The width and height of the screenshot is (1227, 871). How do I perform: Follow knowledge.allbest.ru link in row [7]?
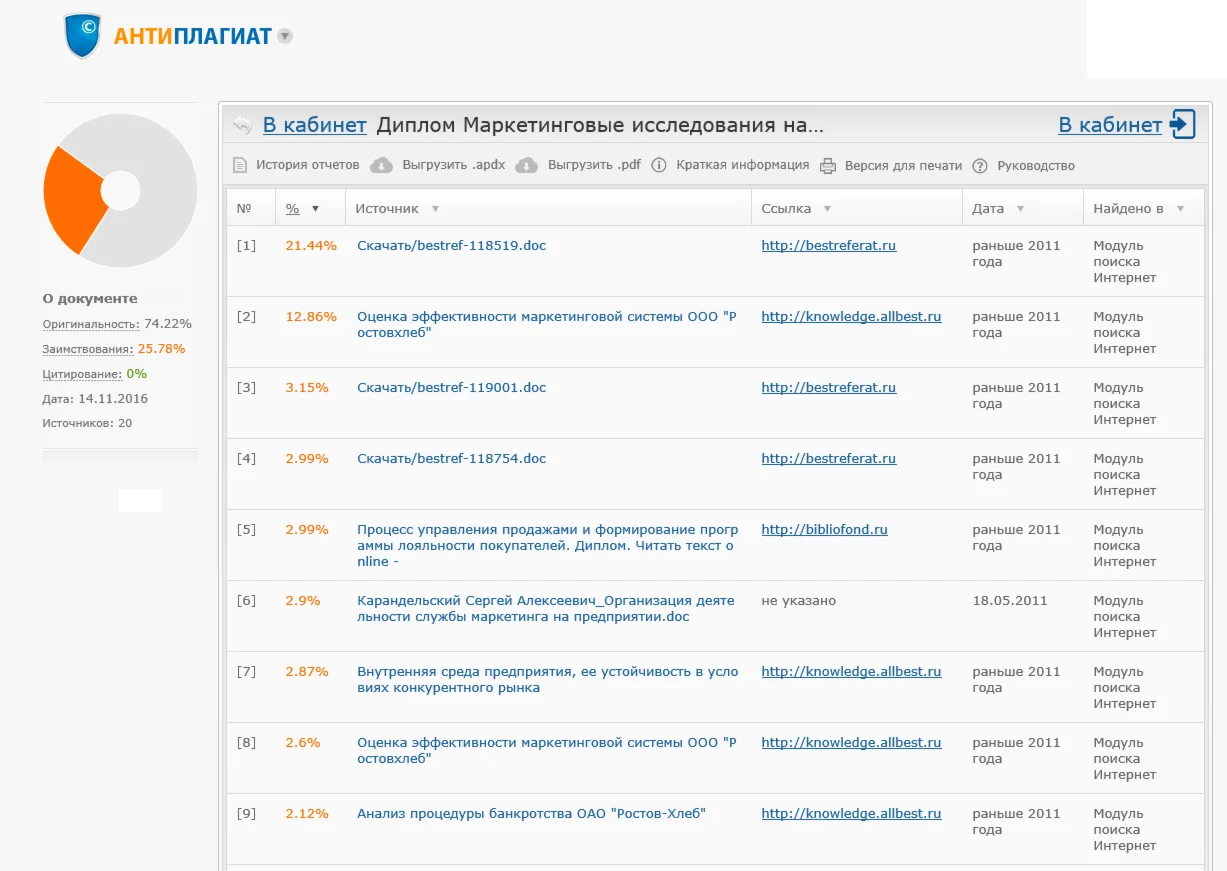click(x=851, y=671)
